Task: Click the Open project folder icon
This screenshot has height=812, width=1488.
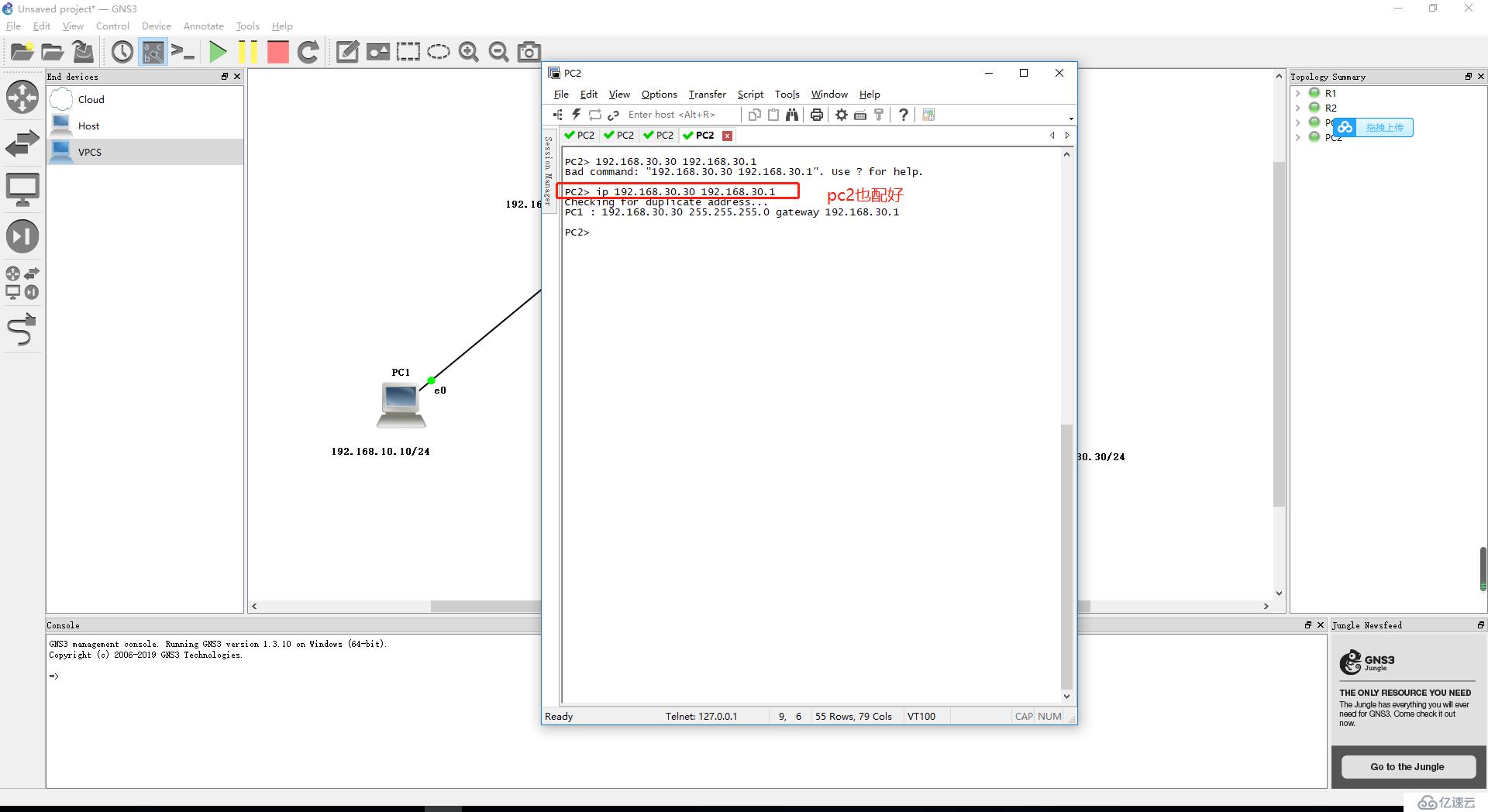Action: 52,52
